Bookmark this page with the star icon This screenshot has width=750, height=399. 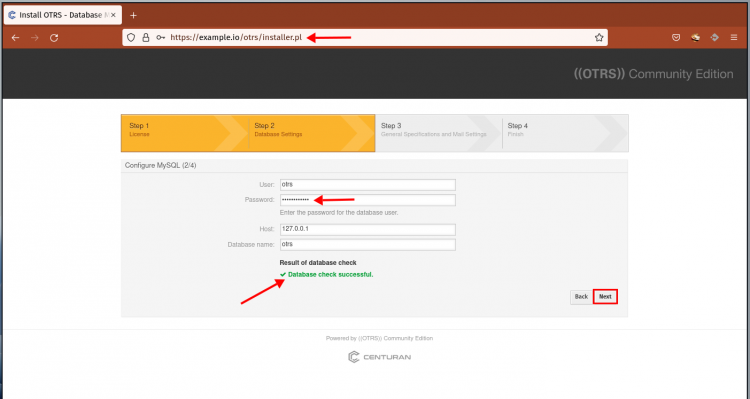(599, 38)
